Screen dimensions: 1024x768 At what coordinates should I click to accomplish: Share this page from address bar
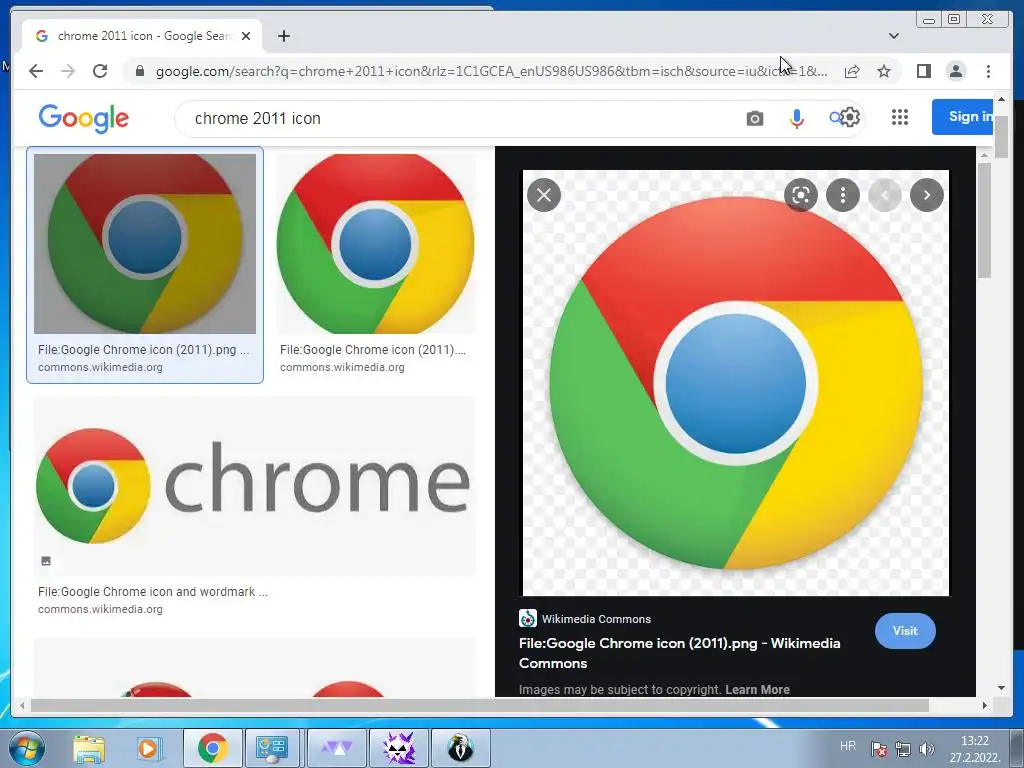point(852,71)
